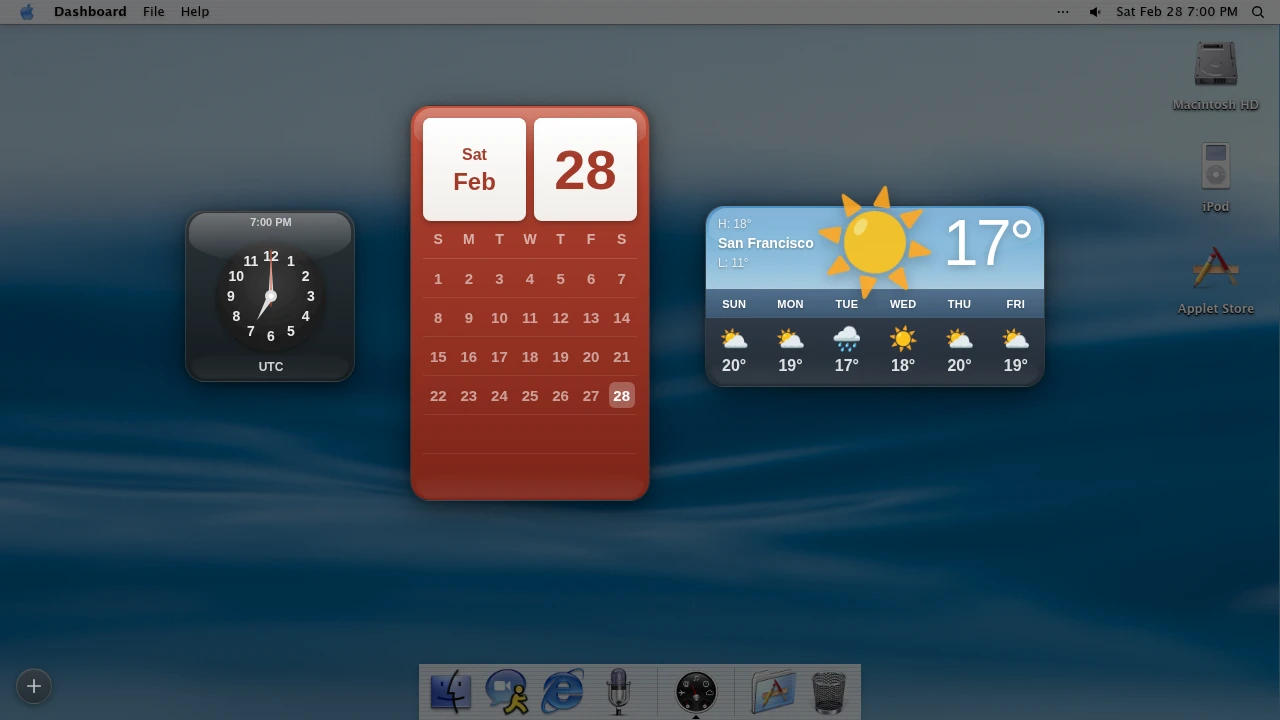The height and width of the screenshot is (720, 1280).
Task: Click Wednesday's sunny forecast icon
Action: (x=903, y=339)
